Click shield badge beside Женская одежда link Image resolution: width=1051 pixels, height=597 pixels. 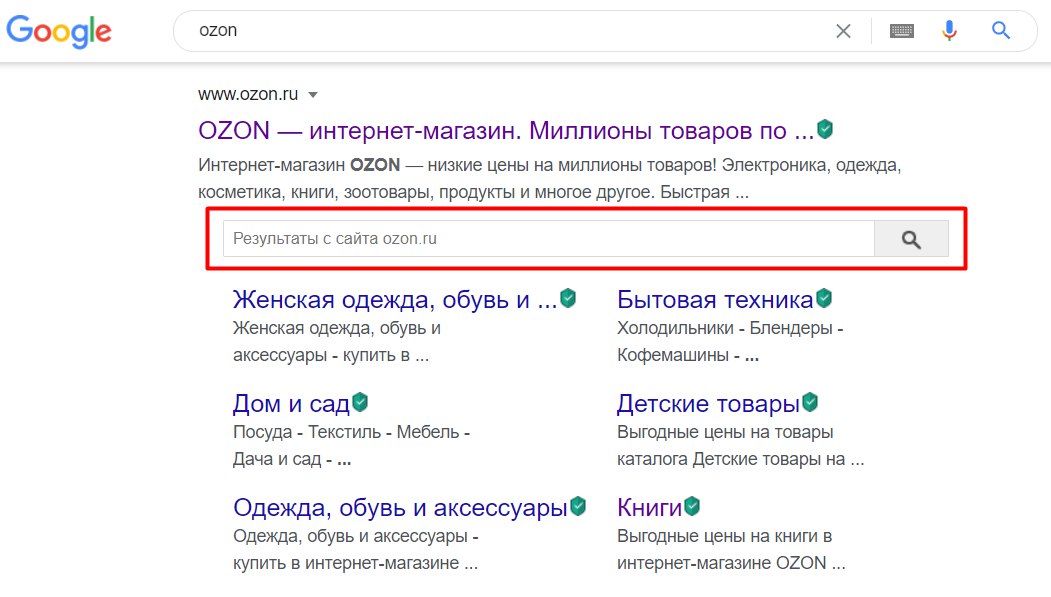pyautogui.click(x=568, y=297)
